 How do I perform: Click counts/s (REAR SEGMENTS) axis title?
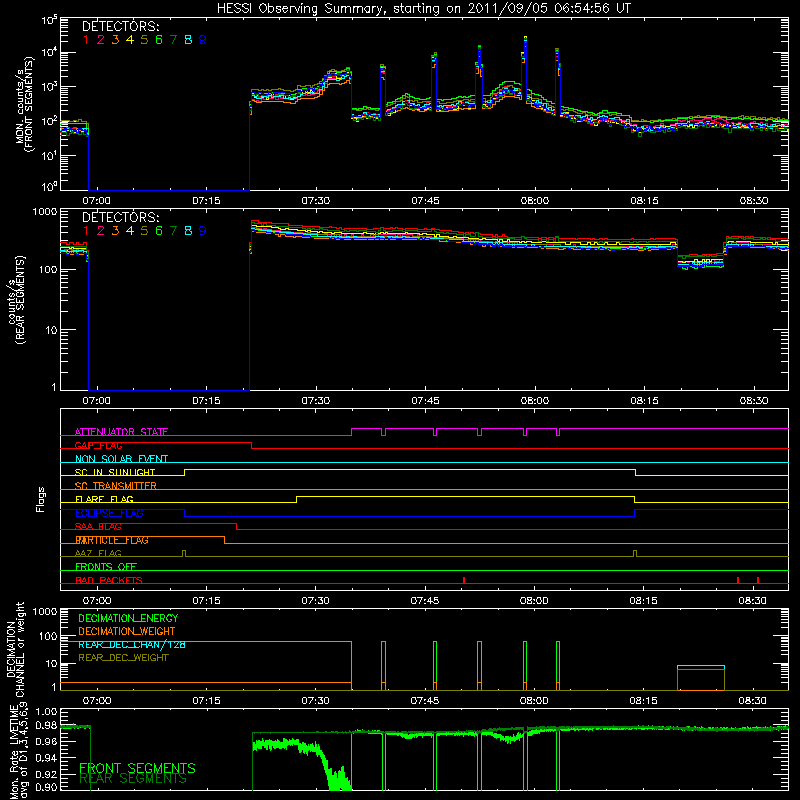pyautogui.click(x=16, y=300)
